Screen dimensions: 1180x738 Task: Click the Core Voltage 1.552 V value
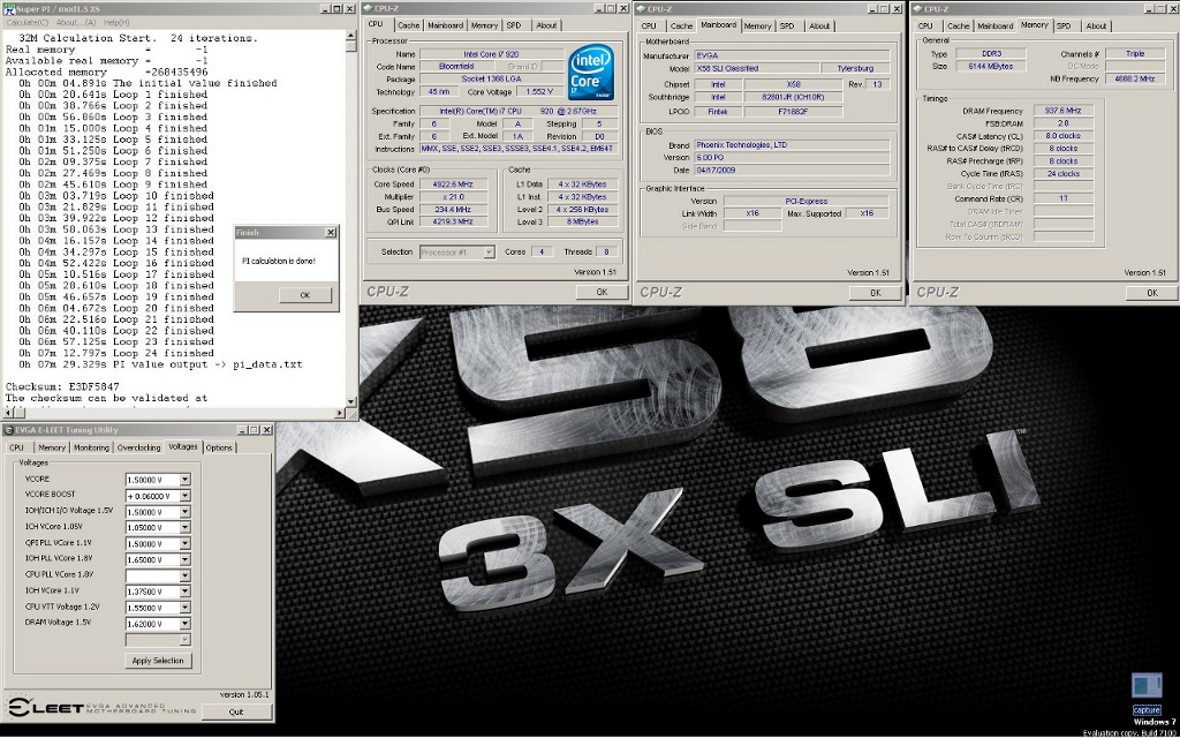point(540,92)
